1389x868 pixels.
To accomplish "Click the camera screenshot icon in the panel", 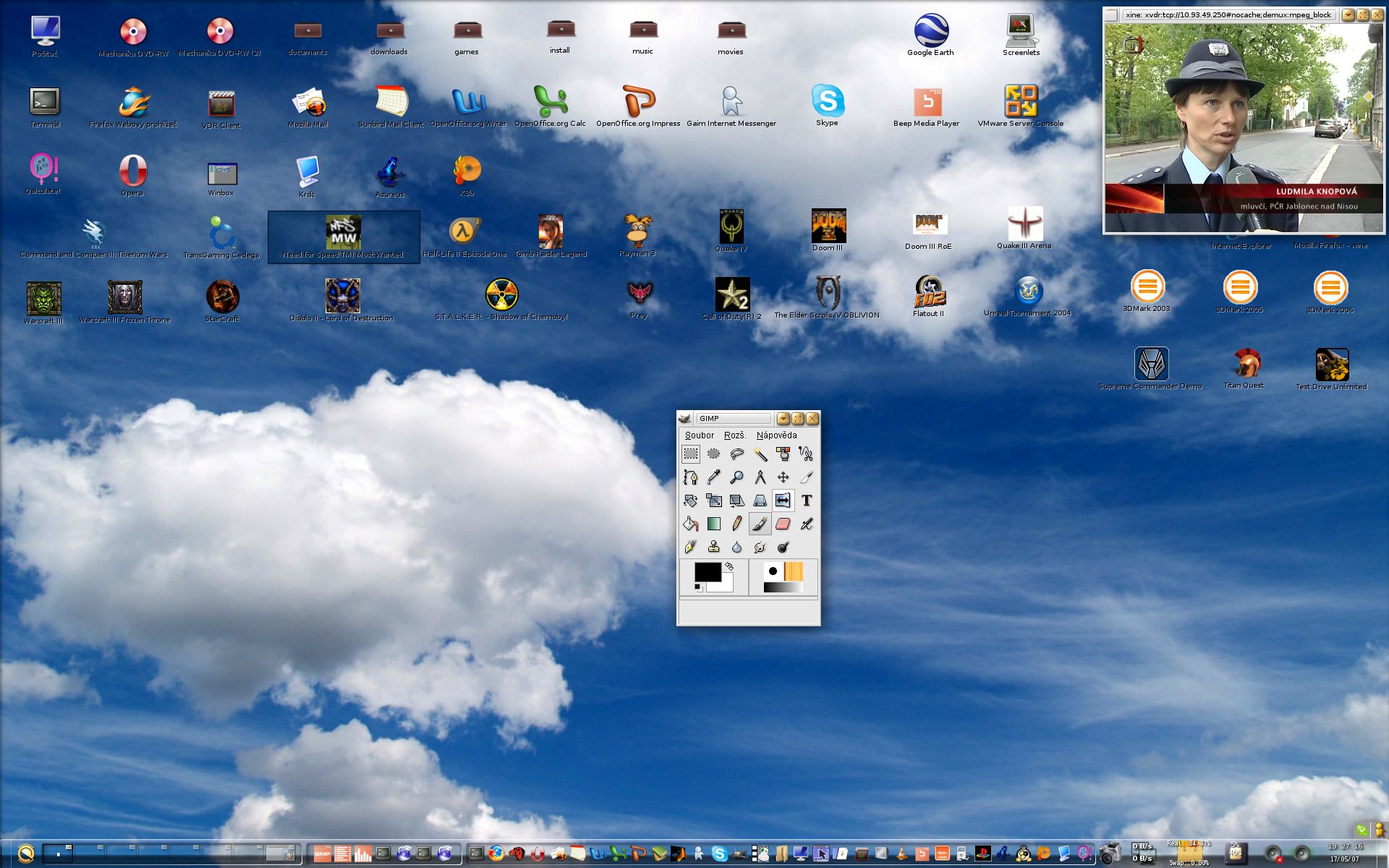I will tap(1109, 854).
